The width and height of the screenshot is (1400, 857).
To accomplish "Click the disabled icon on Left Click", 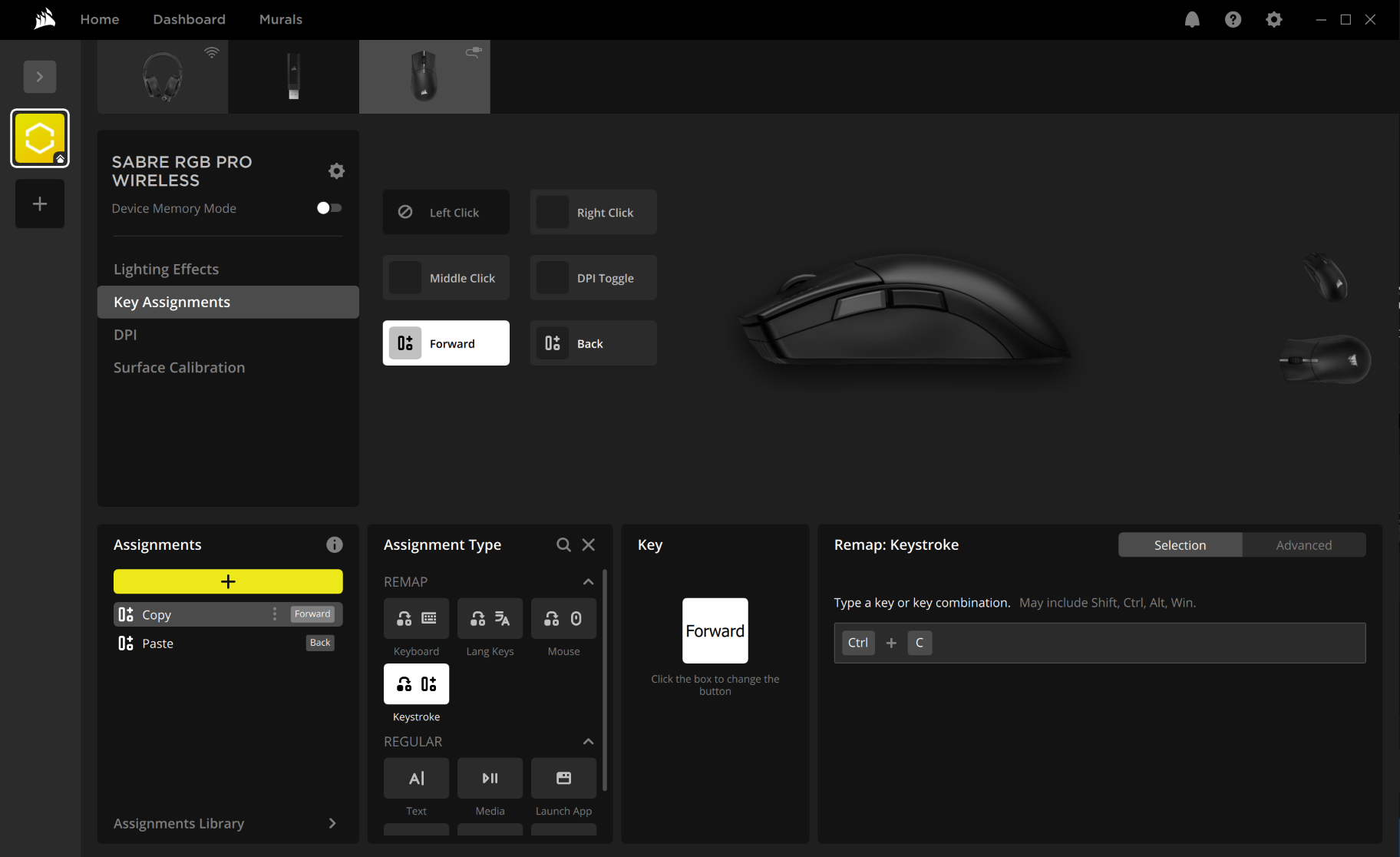I will 405,212.
